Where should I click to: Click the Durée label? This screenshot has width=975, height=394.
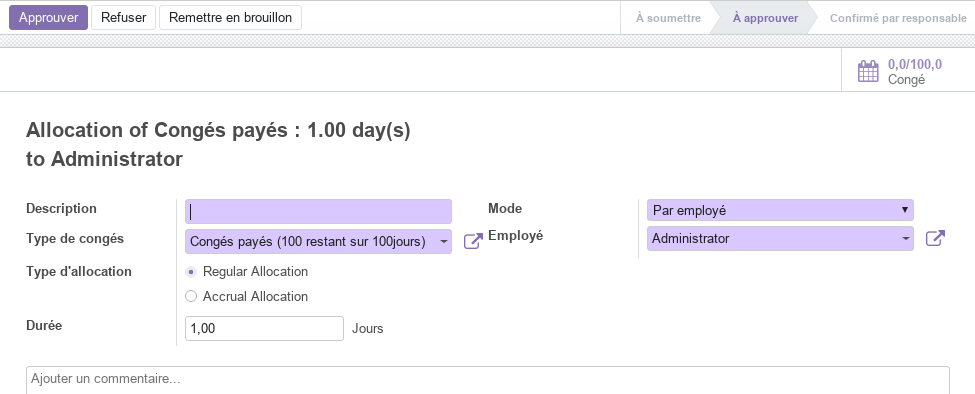(44, 325)
